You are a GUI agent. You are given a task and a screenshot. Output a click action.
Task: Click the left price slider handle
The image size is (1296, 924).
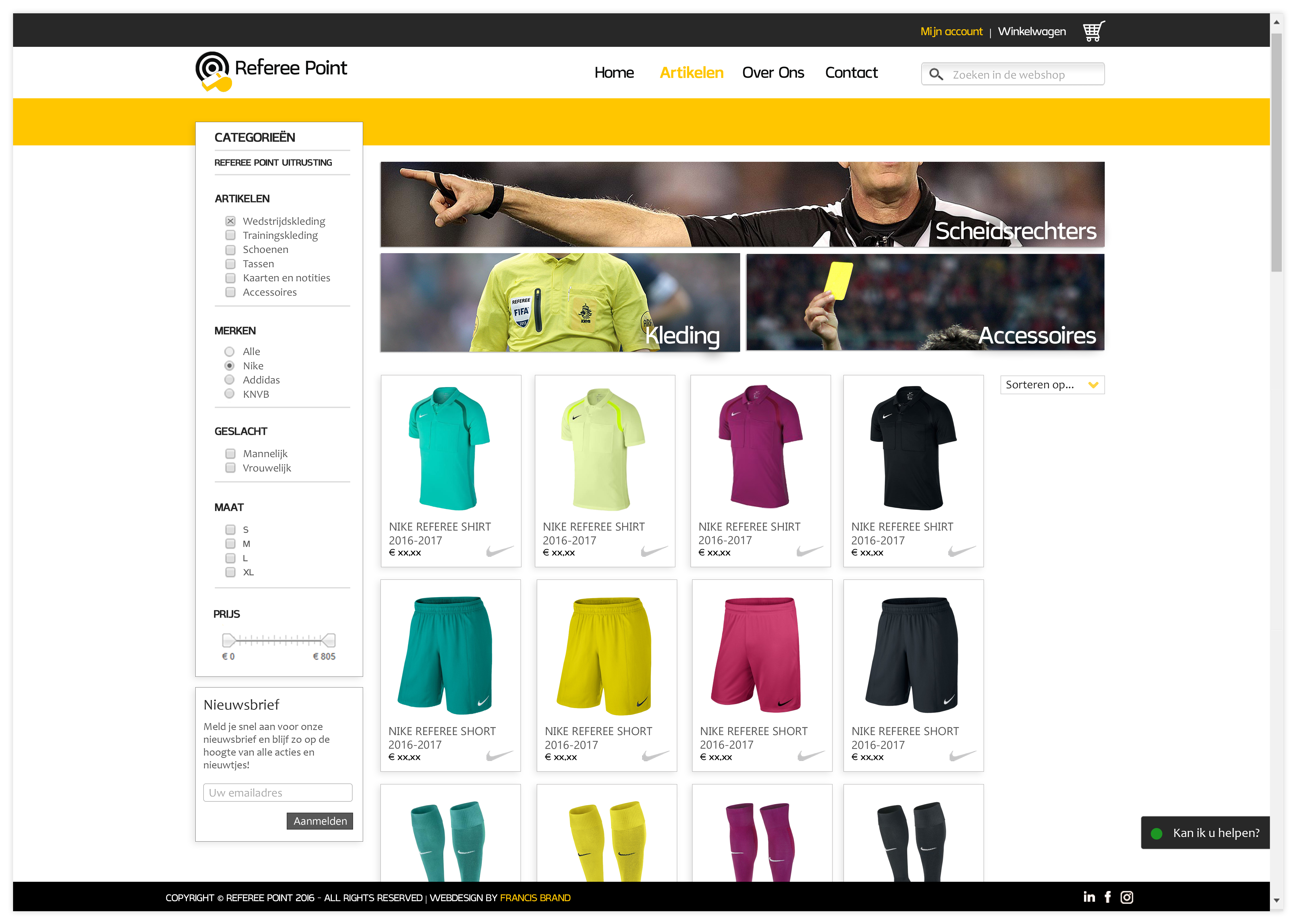pyautogui.click(x=228, y=640)
